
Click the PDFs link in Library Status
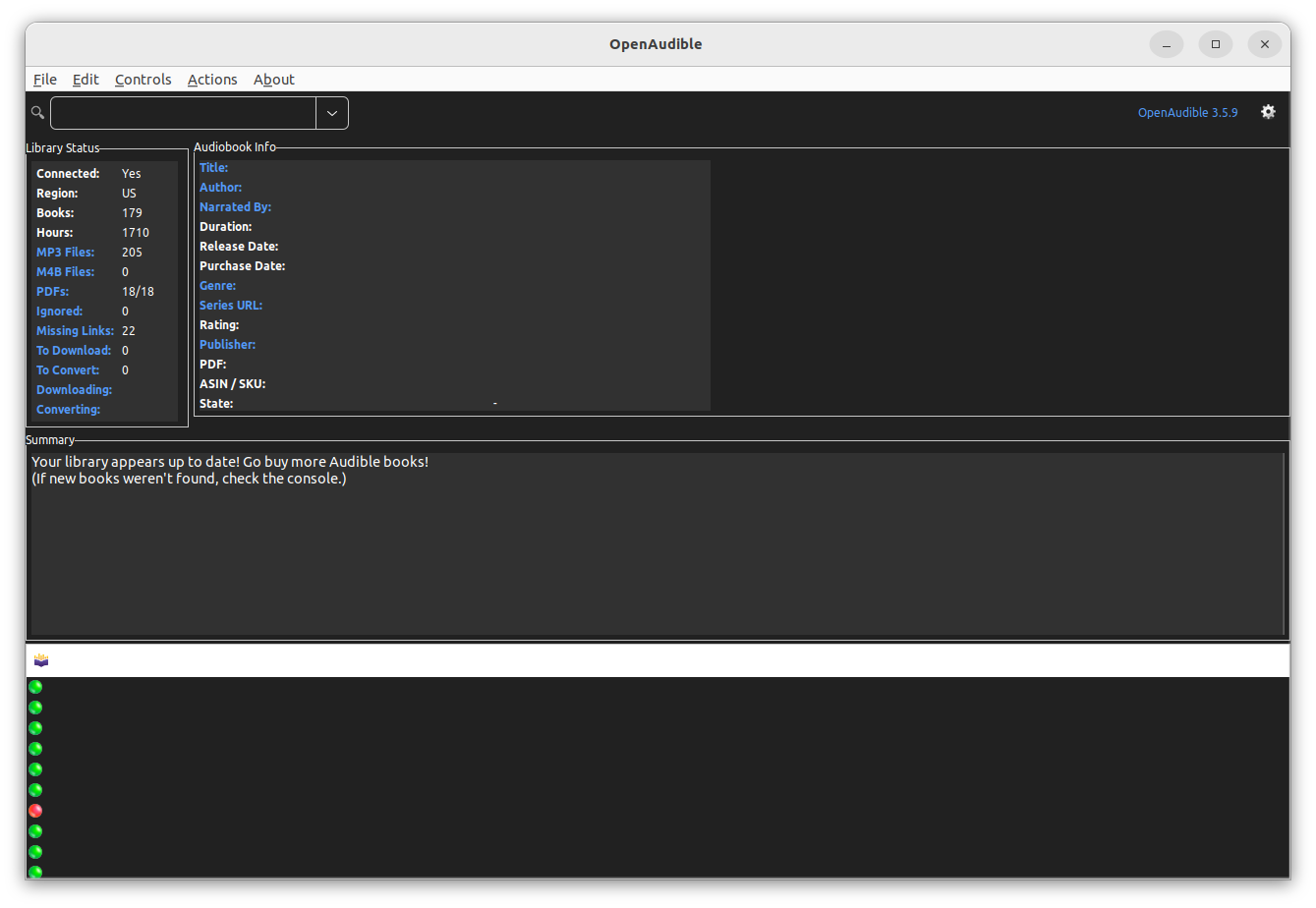pyautogui.click(x=53, y=292)
